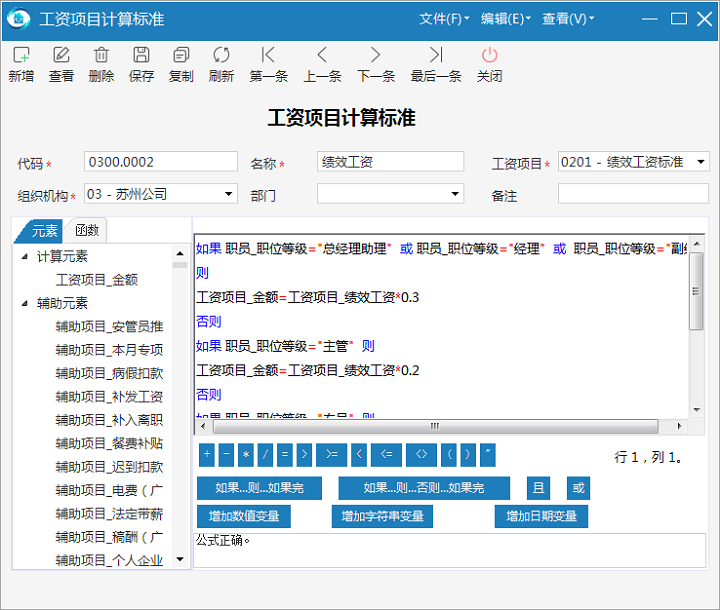This screenshot has width=720, height=610.
Task: Insert the greater-than operator
Action: coord(304,455)
